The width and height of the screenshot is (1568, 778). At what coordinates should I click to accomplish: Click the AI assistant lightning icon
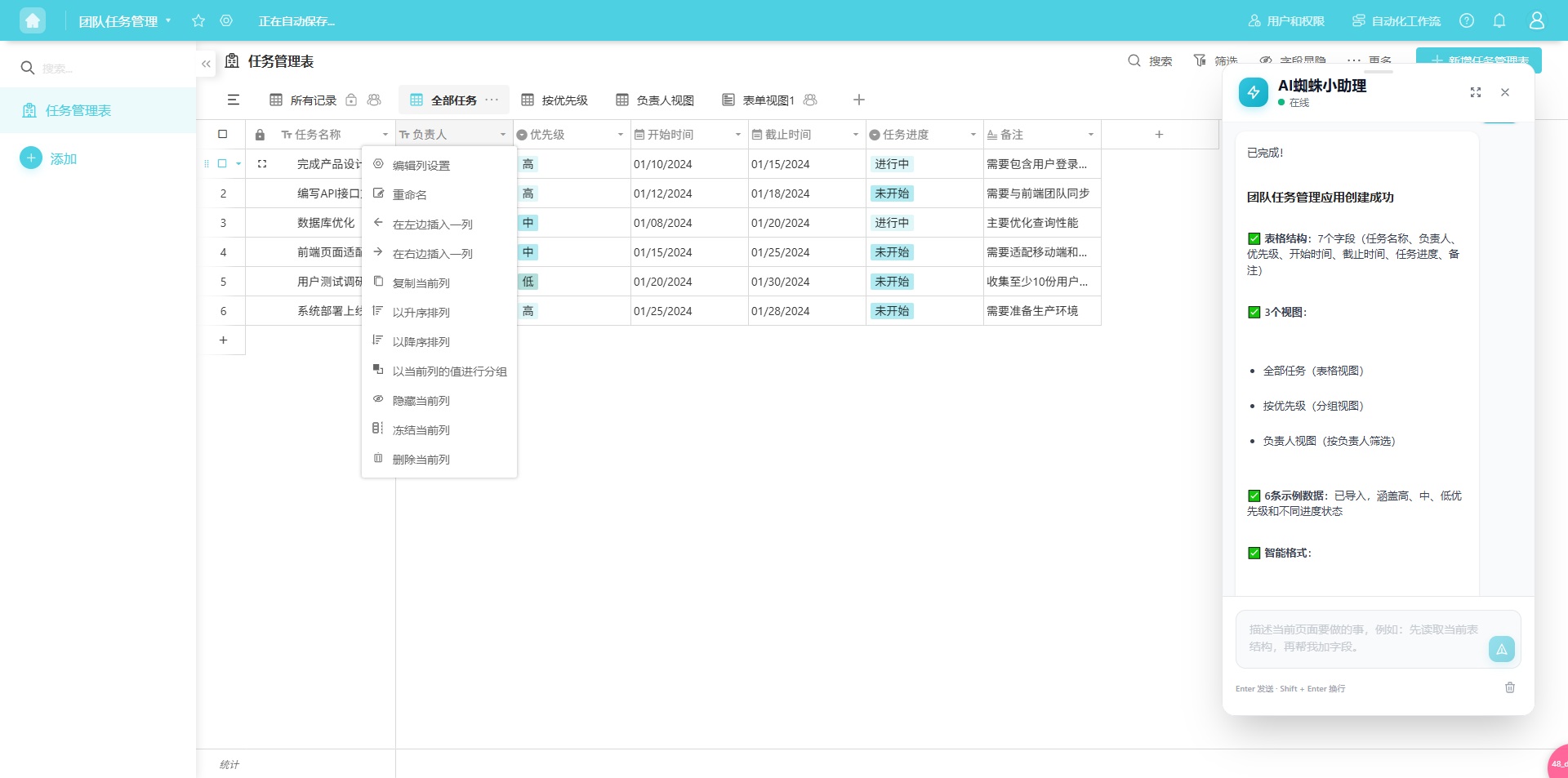[x=1253, y=91]
